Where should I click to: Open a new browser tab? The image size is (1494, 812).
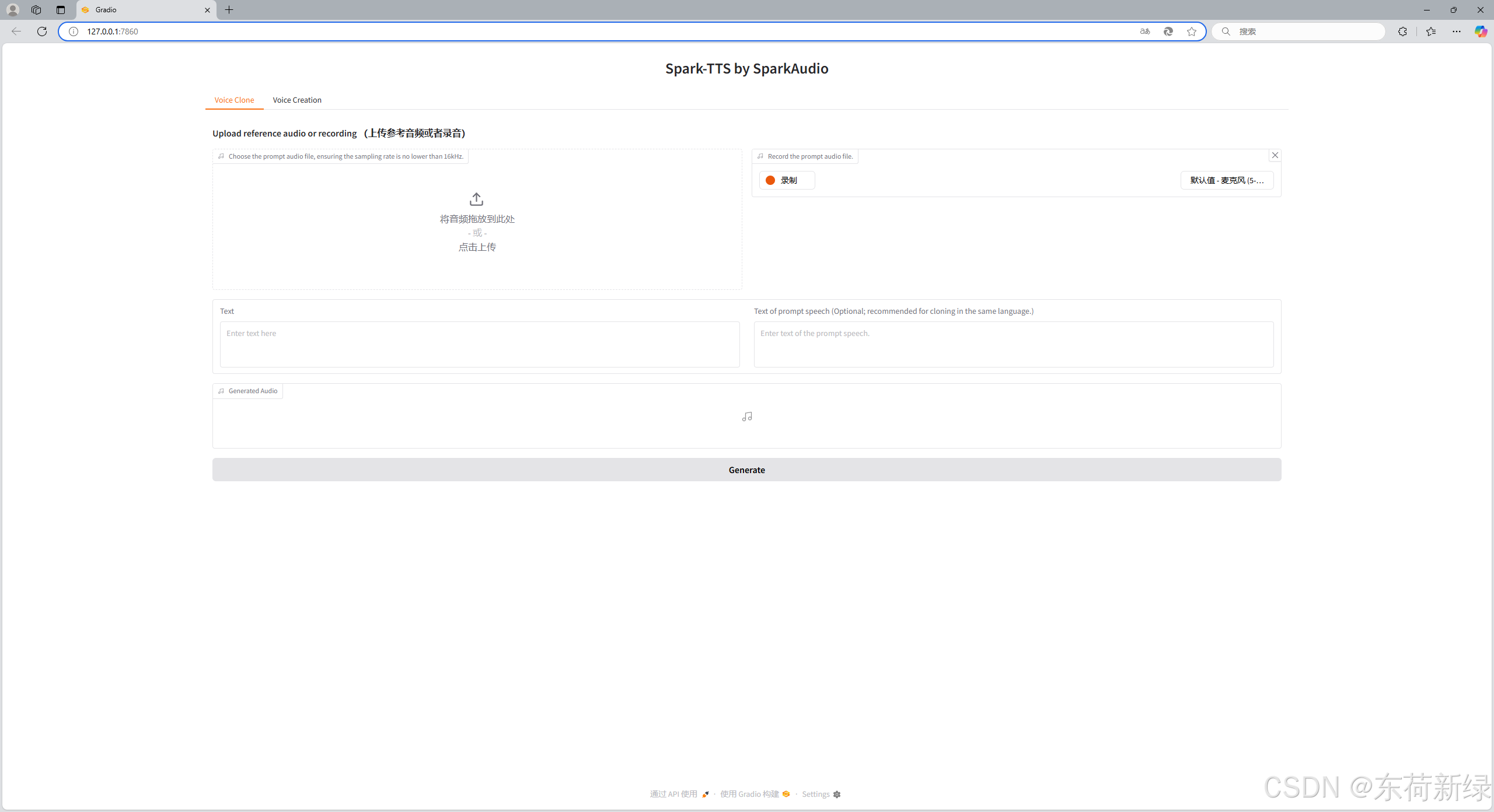tap(229, 10)
